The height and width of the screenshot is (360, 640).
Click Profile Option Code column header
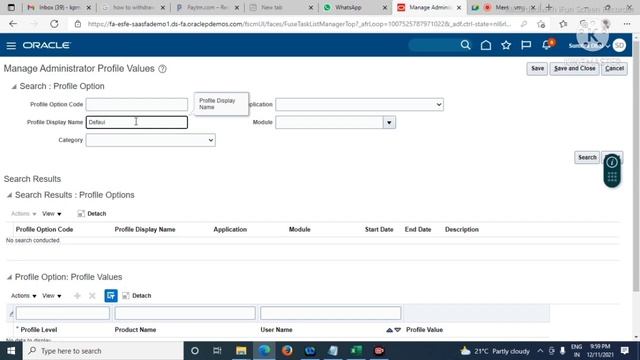point(44,229)
